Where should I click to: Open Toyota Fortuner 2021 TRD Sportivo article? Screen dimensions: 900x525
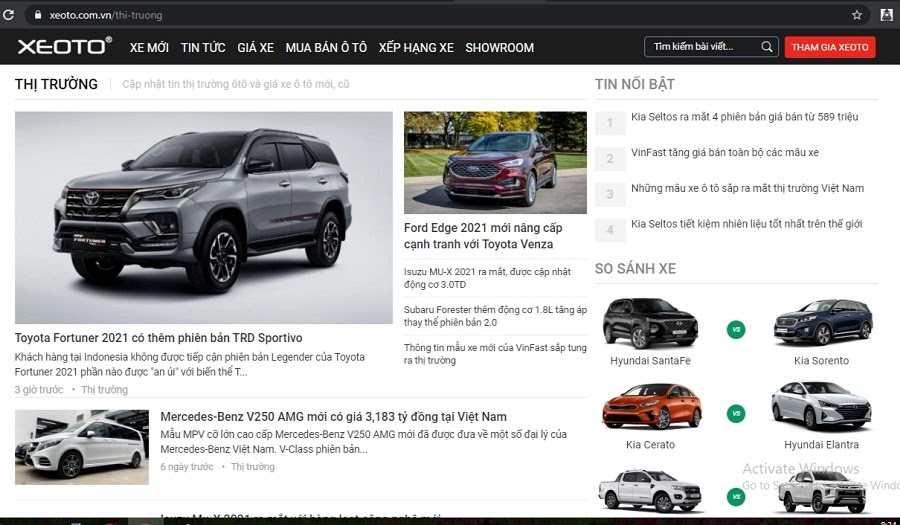tap(159, 338)
